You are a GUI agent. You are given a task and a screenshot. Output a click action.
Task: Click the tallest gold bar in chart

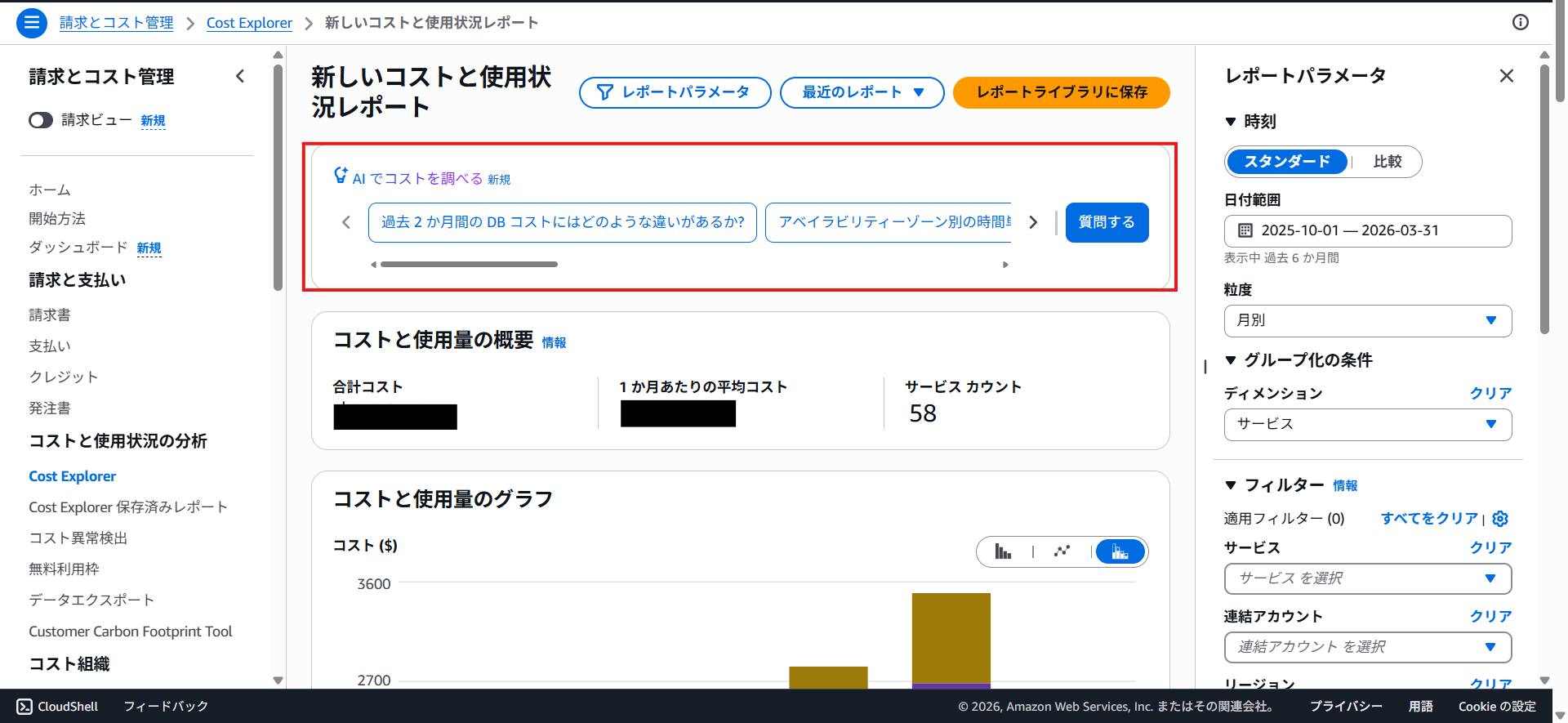pos(951,637)
